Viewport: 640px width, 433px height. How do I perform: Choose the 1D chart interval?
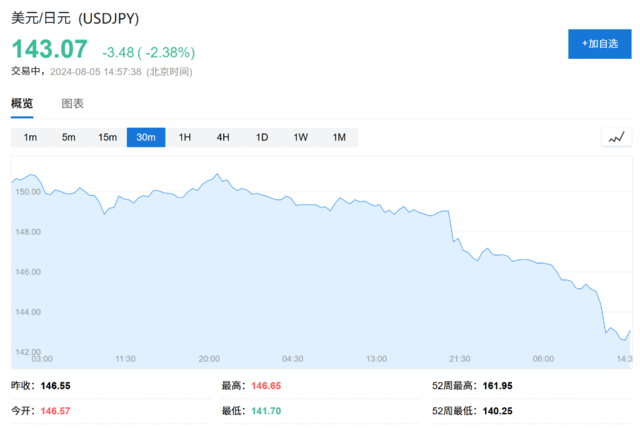pyautogui.click(x=262, y=137)
